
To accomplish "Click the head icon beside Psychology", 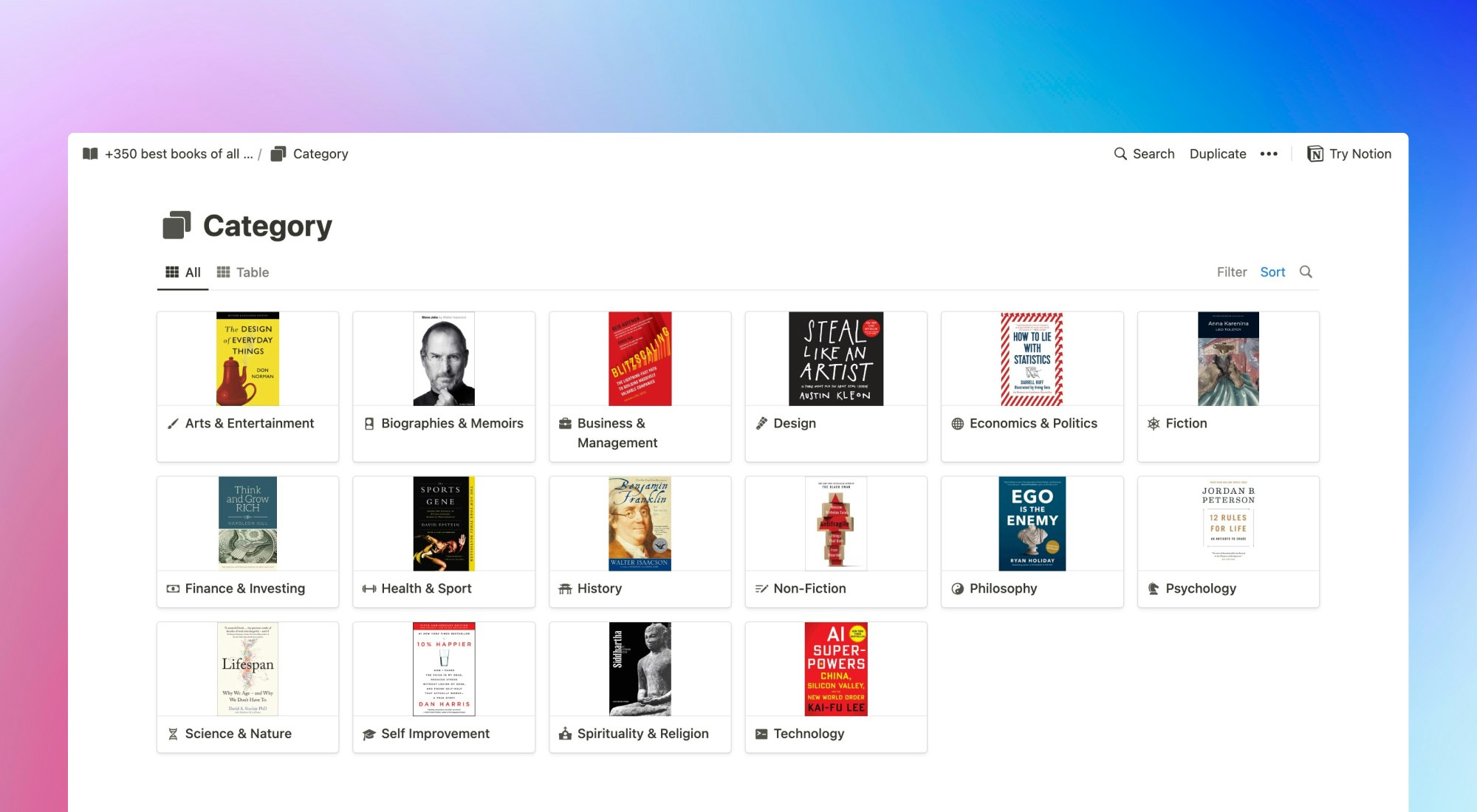I will 1154,588.
